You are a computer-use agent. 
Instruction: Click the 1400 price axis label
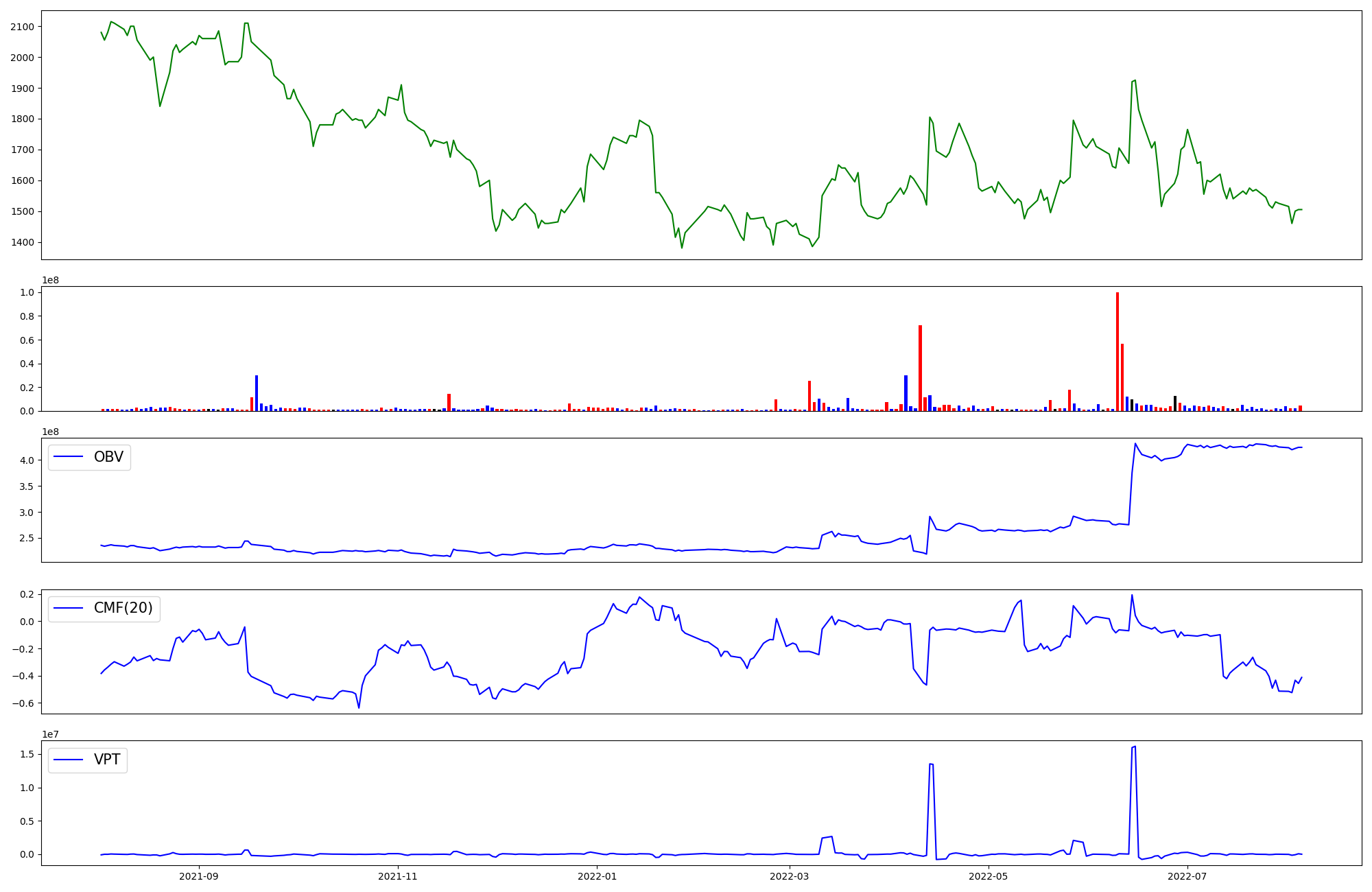coord(22,242)
